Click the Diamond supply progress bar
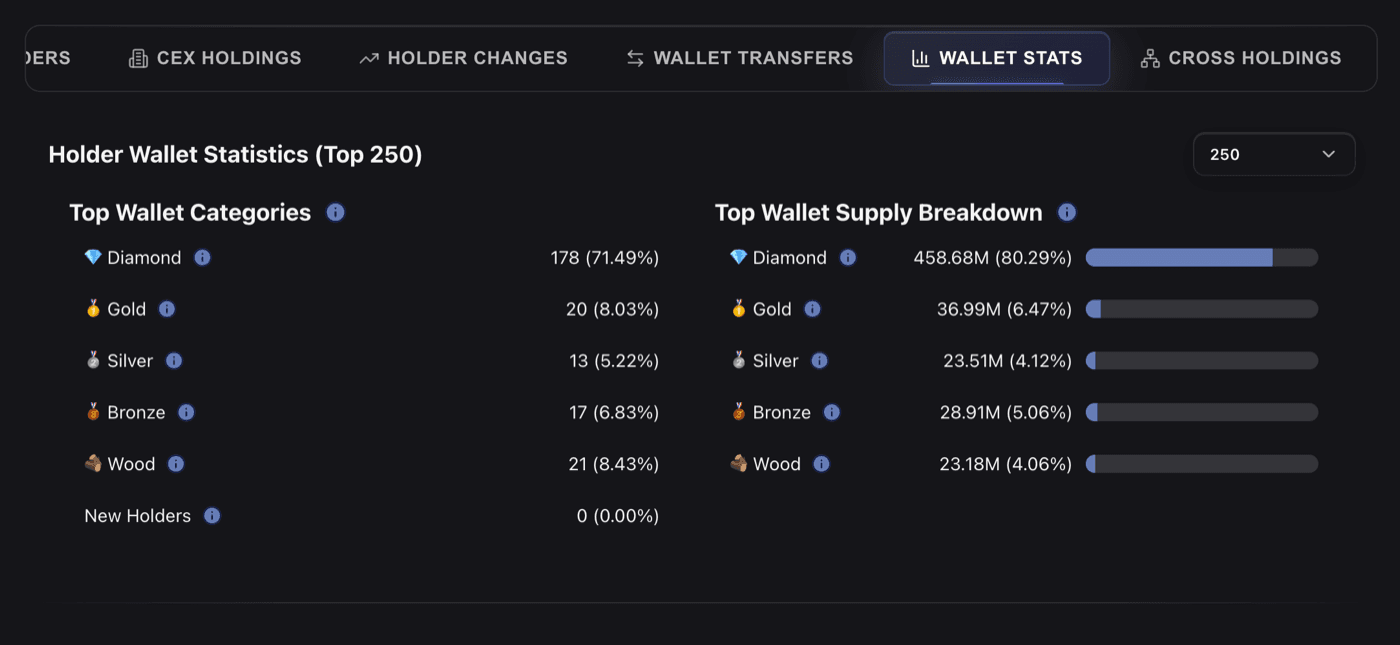1400x645 pixels. click(x=1201, y=257)
